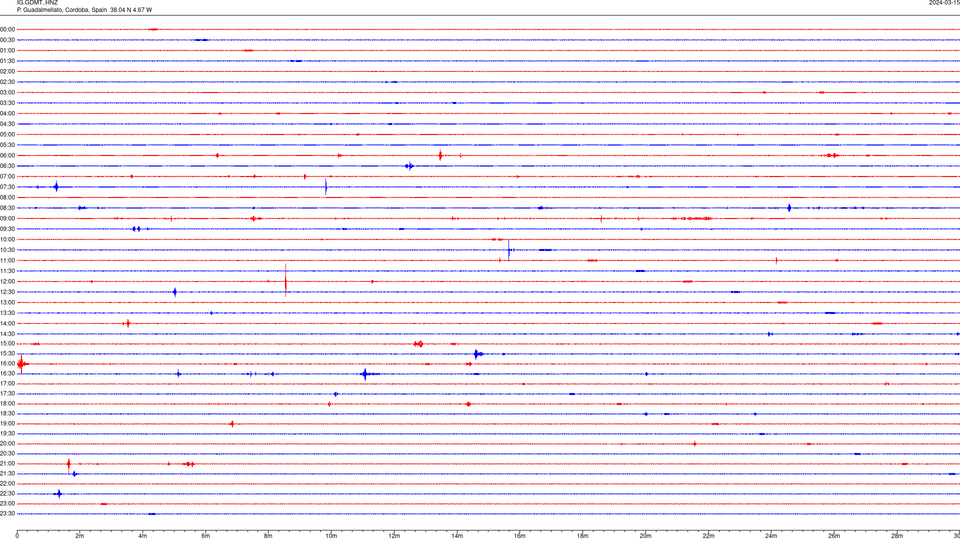Image resolution: width=960 pixels, height=540 pixels.
Task: Click the tall red spike on 12:00 trace
Action: [286, 280]
